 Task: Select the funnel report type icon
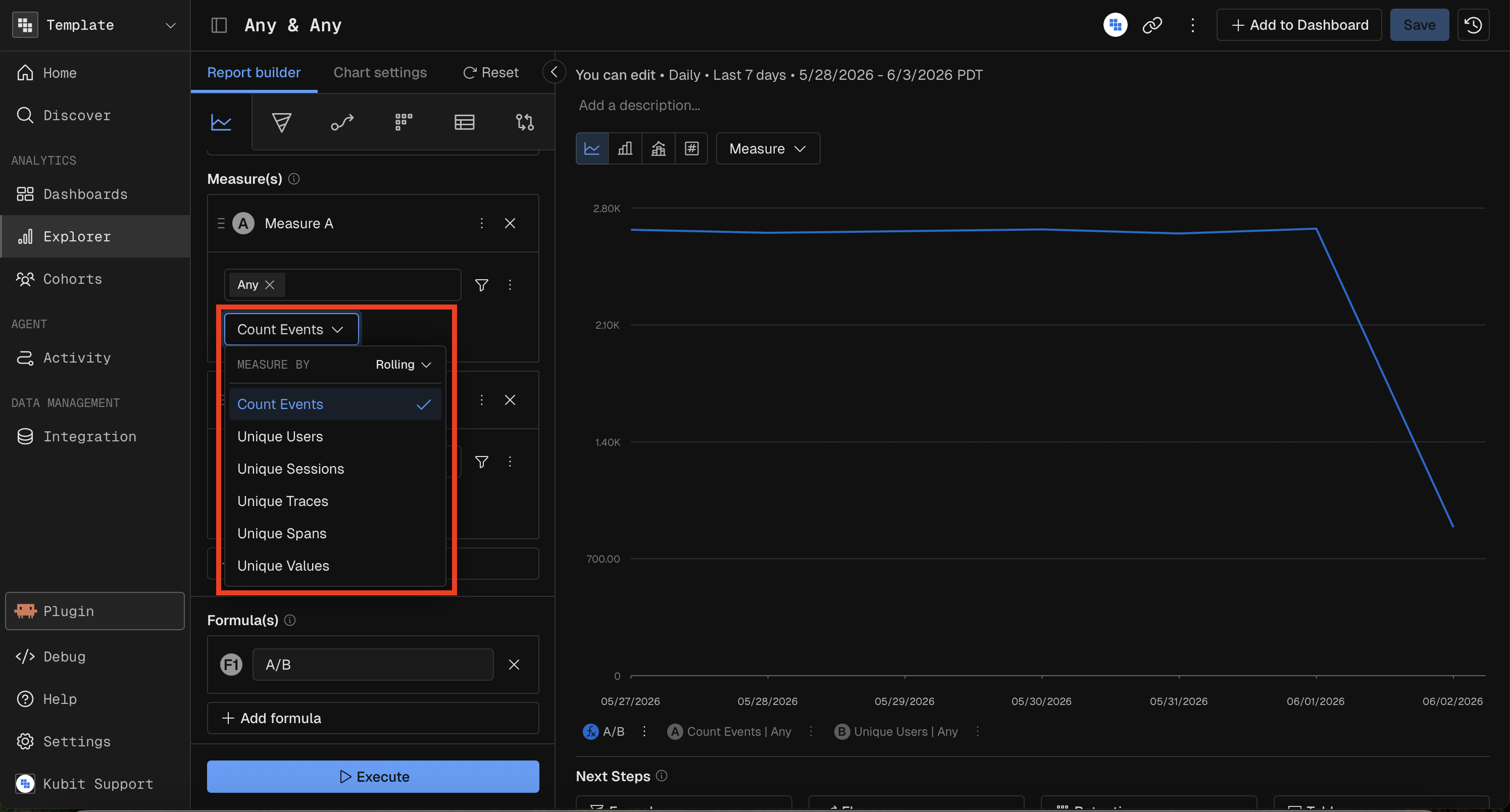pos(281,122)
